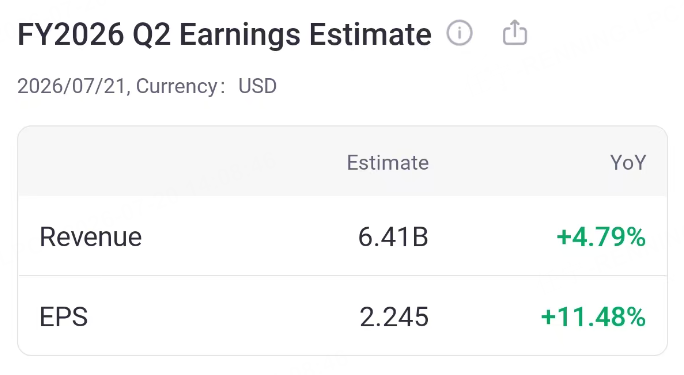The image size is (684, 375).
Task: Click the +11.48% EPS YoY value
Action: 593,317
